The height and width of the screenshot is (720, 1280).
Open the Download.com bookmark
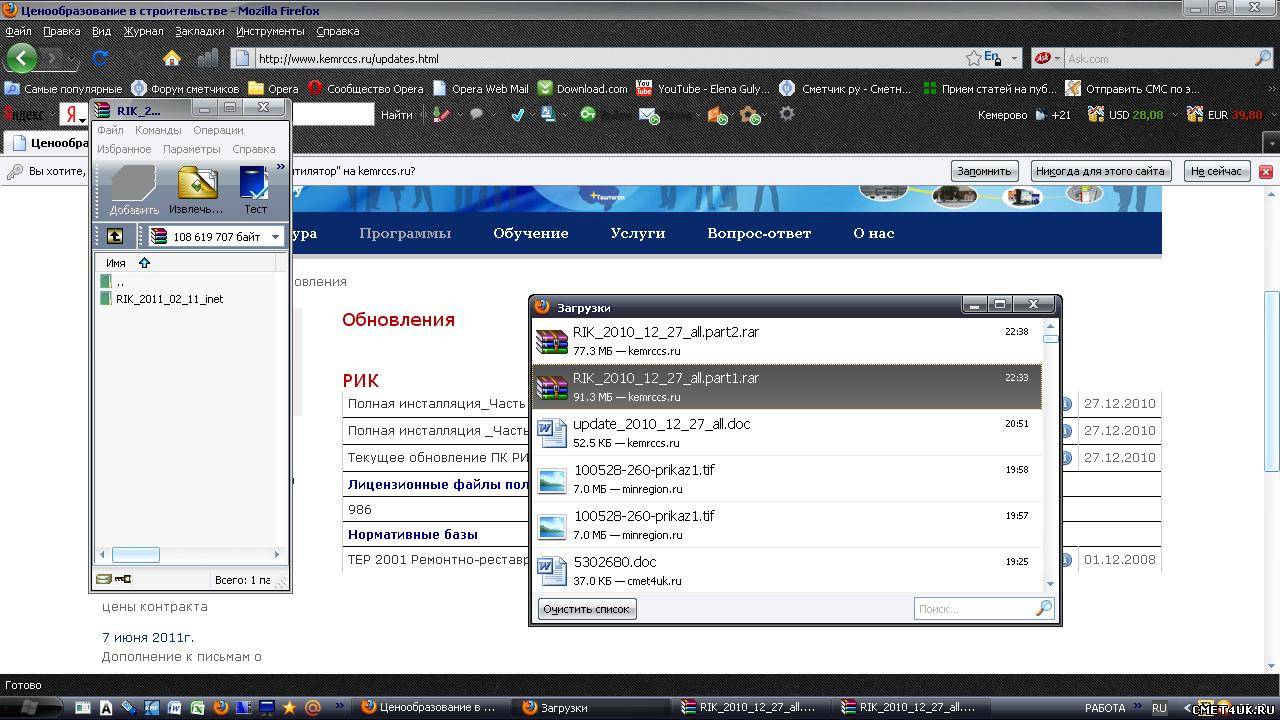[582, 88]
